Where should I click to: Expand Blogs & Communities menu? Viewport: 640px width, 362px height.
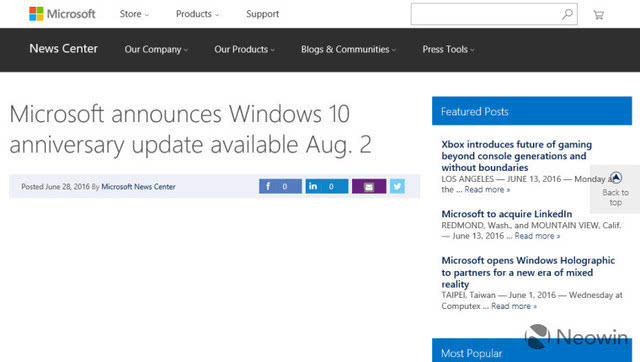[348, 49]
